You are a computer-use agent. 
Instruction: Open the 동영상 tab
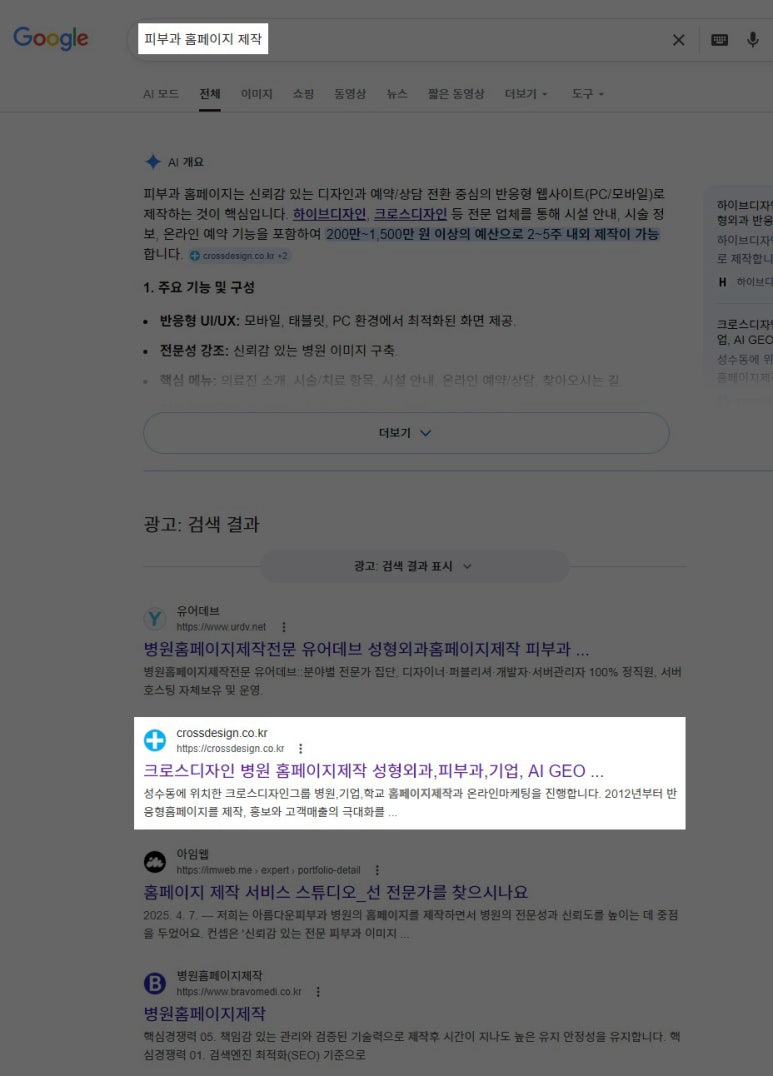(x=350, y=94)
